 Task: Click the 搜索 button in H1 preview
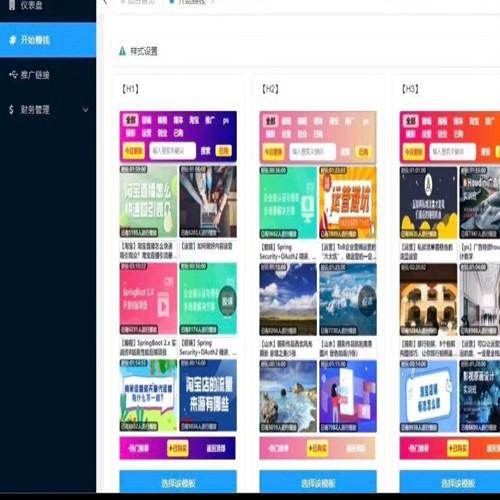click(x=205, y=151)
